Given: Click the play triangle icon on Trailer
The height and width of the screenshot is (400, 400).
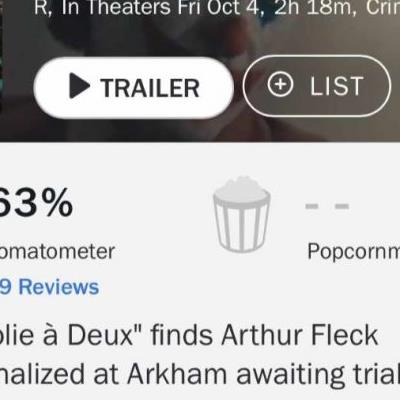Looking at the screenshot, I should point(79,86).
